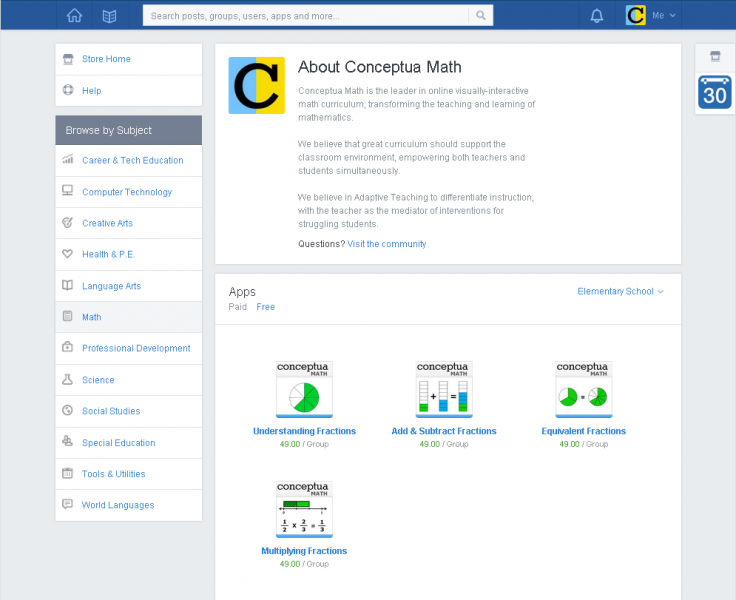Click the Understanding Fractions title link
The image size is (736, 600).
pyautogui.click(x=304, y=431)
